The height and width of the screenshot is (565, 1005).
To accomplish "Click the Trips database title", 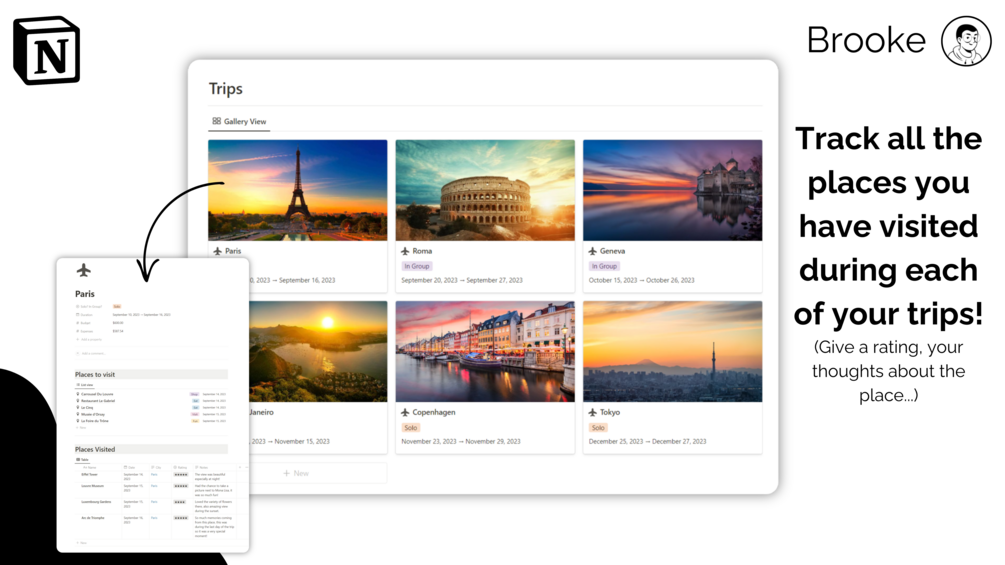I will coord(226,89).
